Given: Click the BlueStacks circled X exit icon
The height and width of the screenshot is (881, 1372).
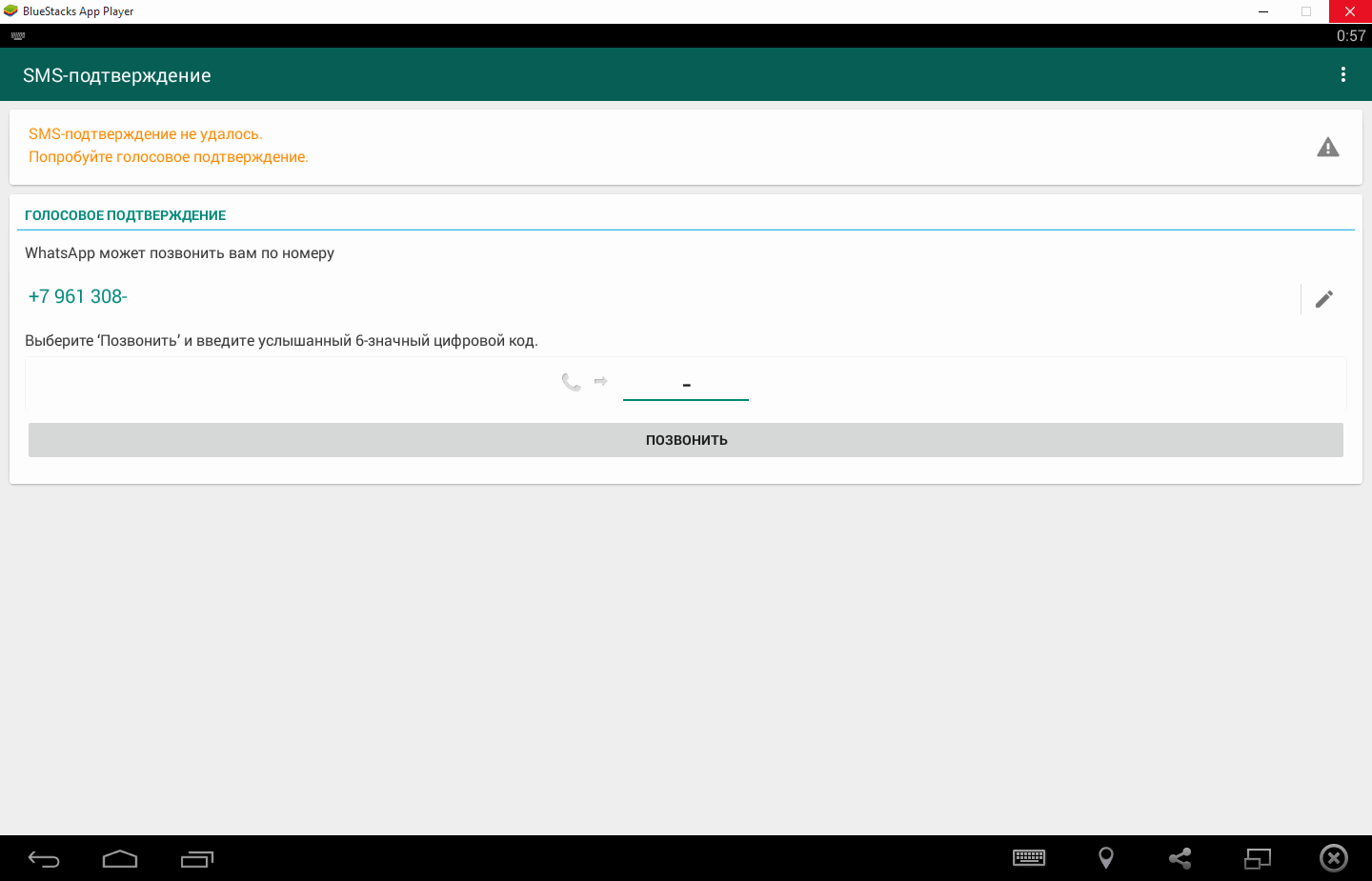Looking at the screenshot, I should (x=1334, y=858).
